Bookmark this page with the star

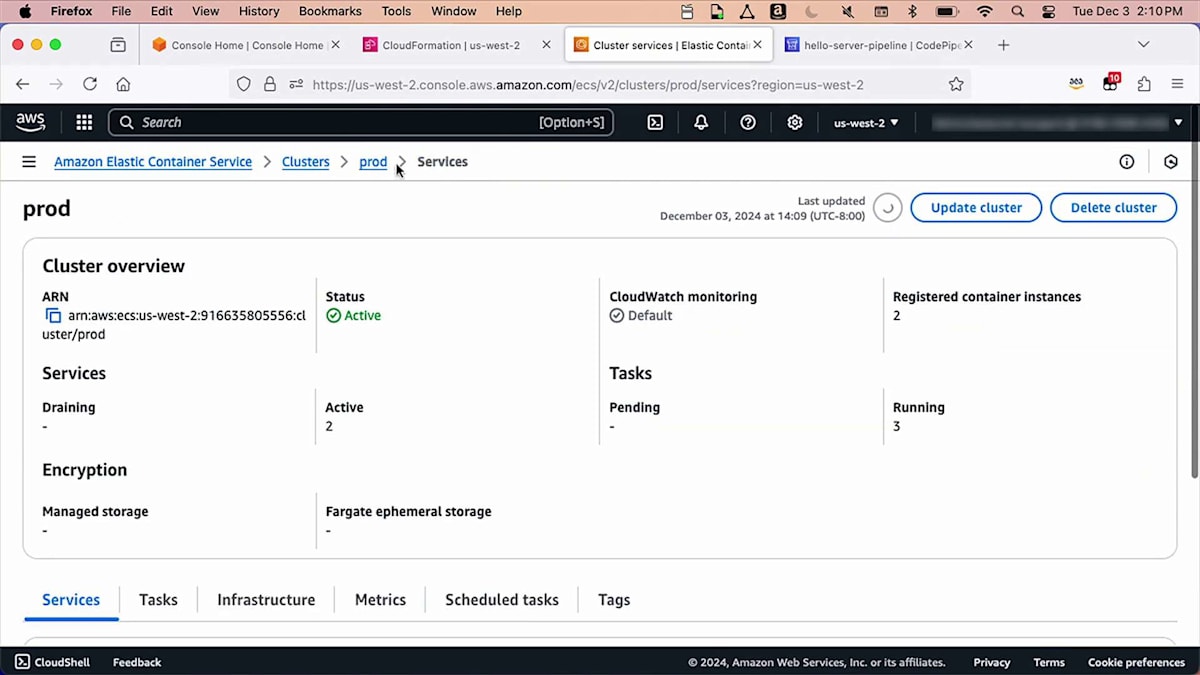[x=956, y=84]
